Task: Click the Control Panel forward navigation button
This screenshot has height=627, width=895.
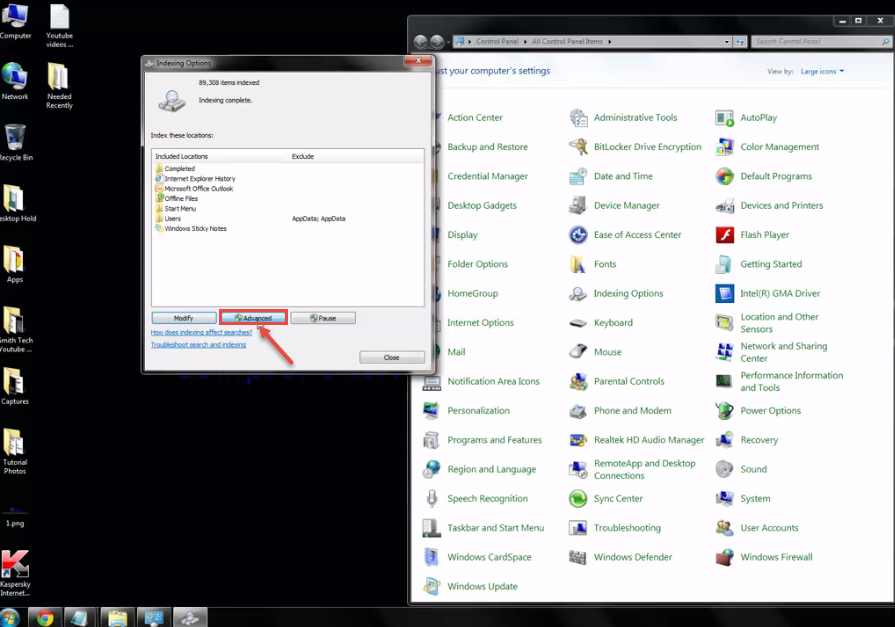Action: pyautogui.click(x=437, y=42)
